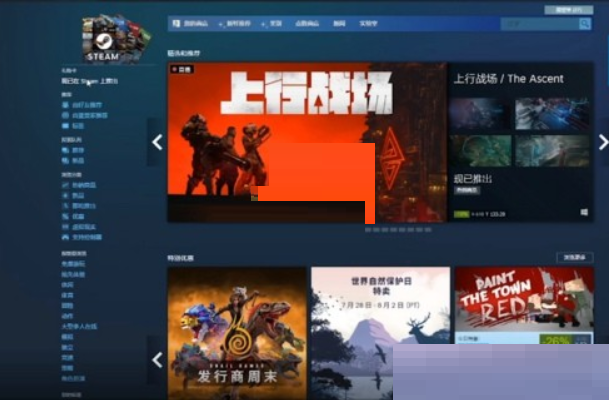Click the 标签 tags icon

coord(65,126)
